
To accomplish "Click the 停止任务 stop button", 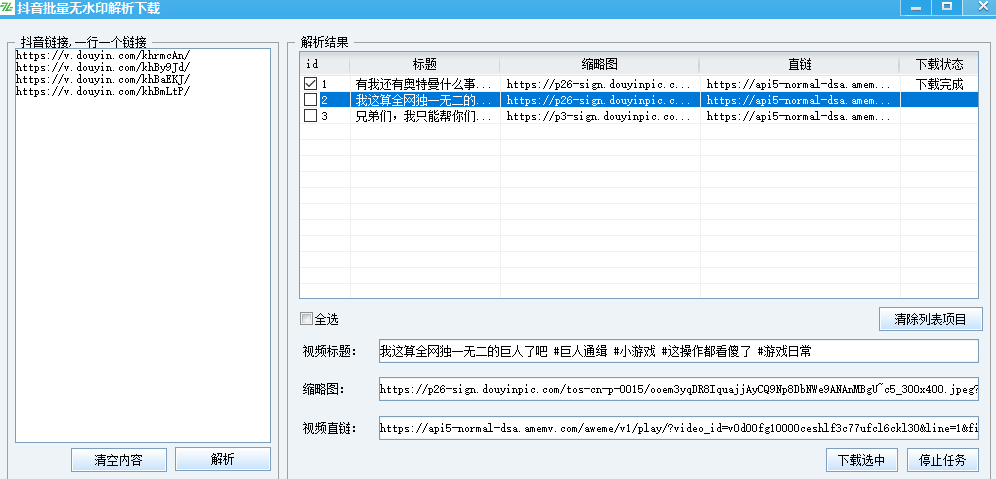I will point(944,461).
